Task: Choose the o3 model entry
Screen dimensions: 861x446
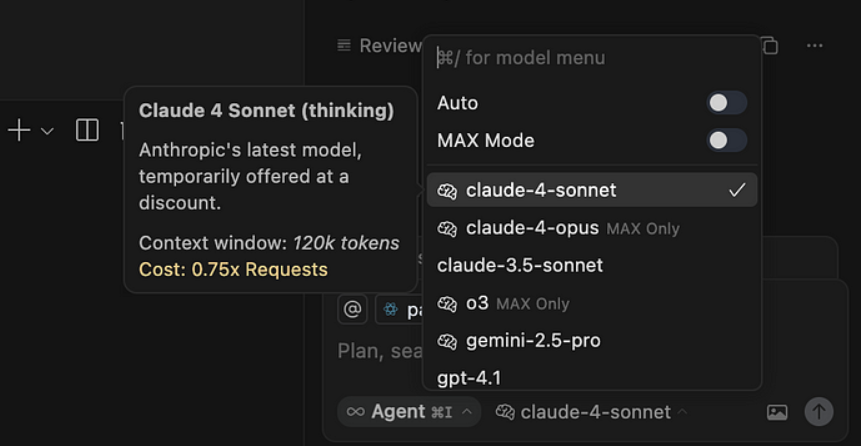Action: pos(476,303)
